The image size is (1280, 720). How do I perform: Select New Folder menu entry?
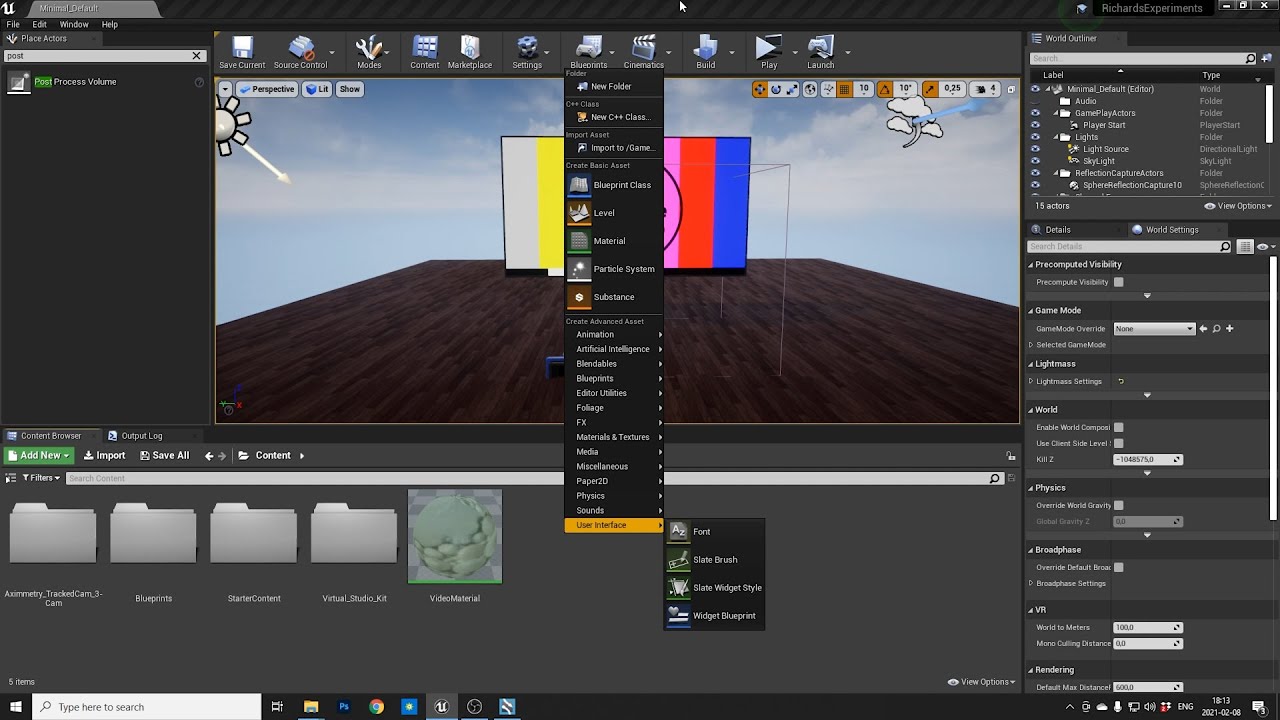point(614,87)
